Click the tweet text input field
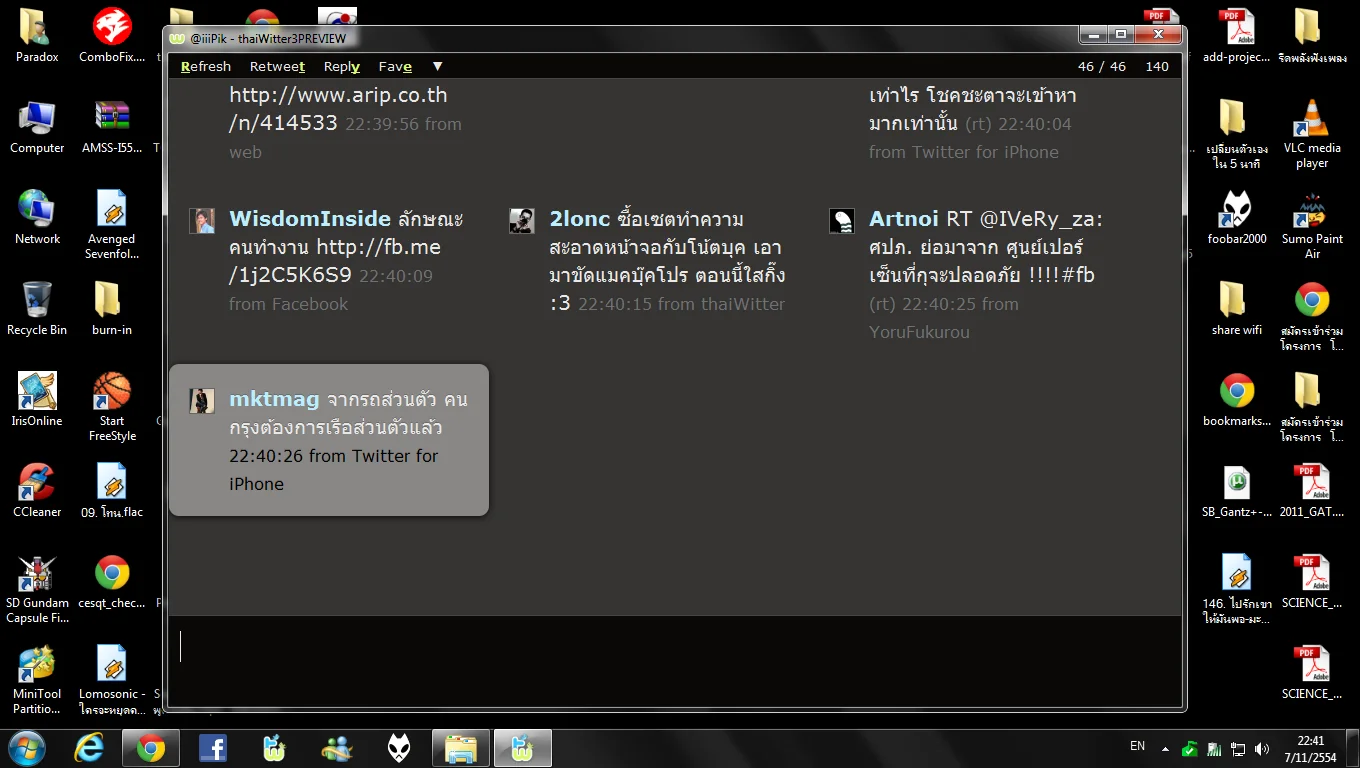This screenshot has width=1360, height=768. click(x=675, y=648)
